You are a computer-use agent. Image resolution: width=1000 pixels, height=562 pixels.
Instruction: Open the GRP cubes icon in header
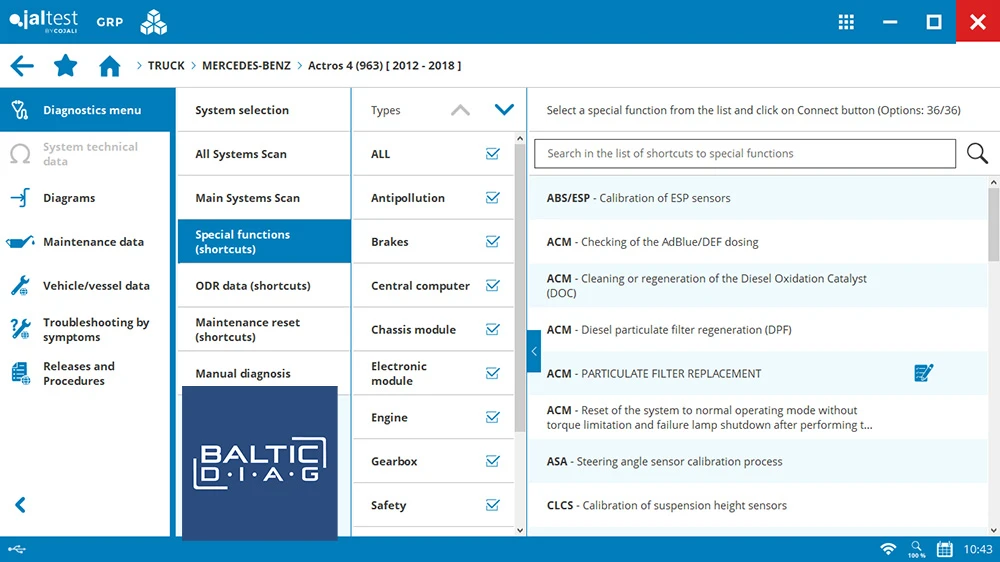[154, 22]
